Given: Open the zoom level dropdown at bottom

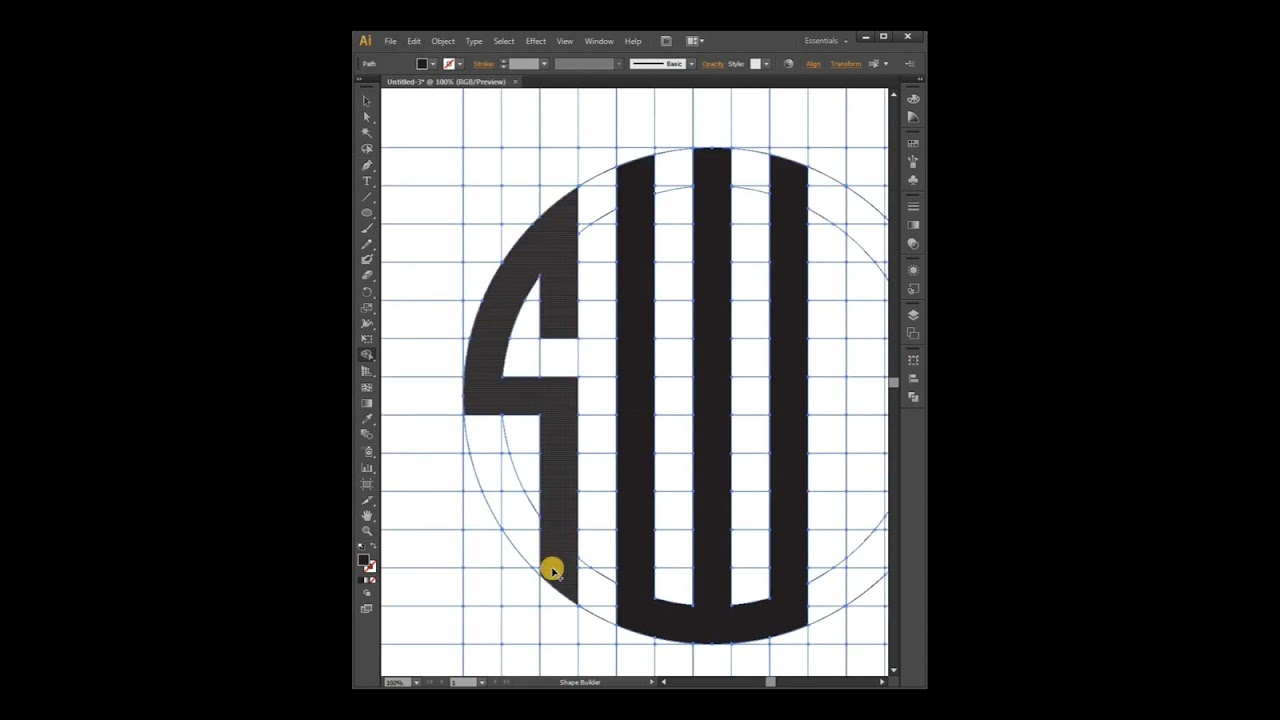Looking at the screenshot, I should 416,682.
